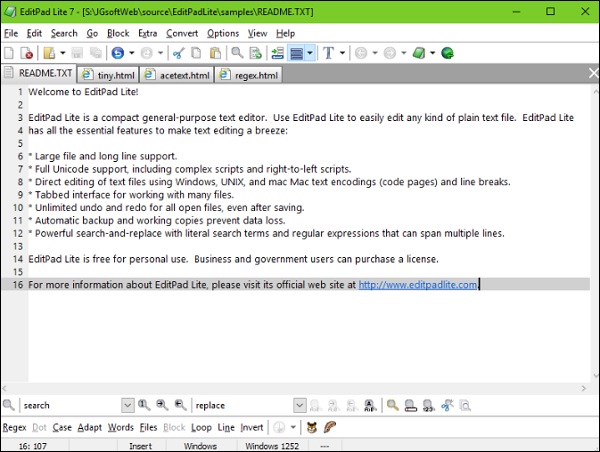Expand the replace term history dropdown
Screen dimensions: 600x452
click(300, 405)
